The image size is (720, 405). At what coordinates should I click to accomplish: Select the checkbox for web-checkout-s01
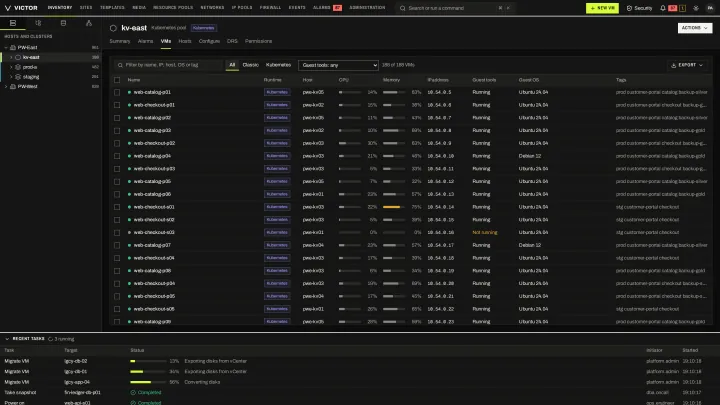[x=117, y=207]
